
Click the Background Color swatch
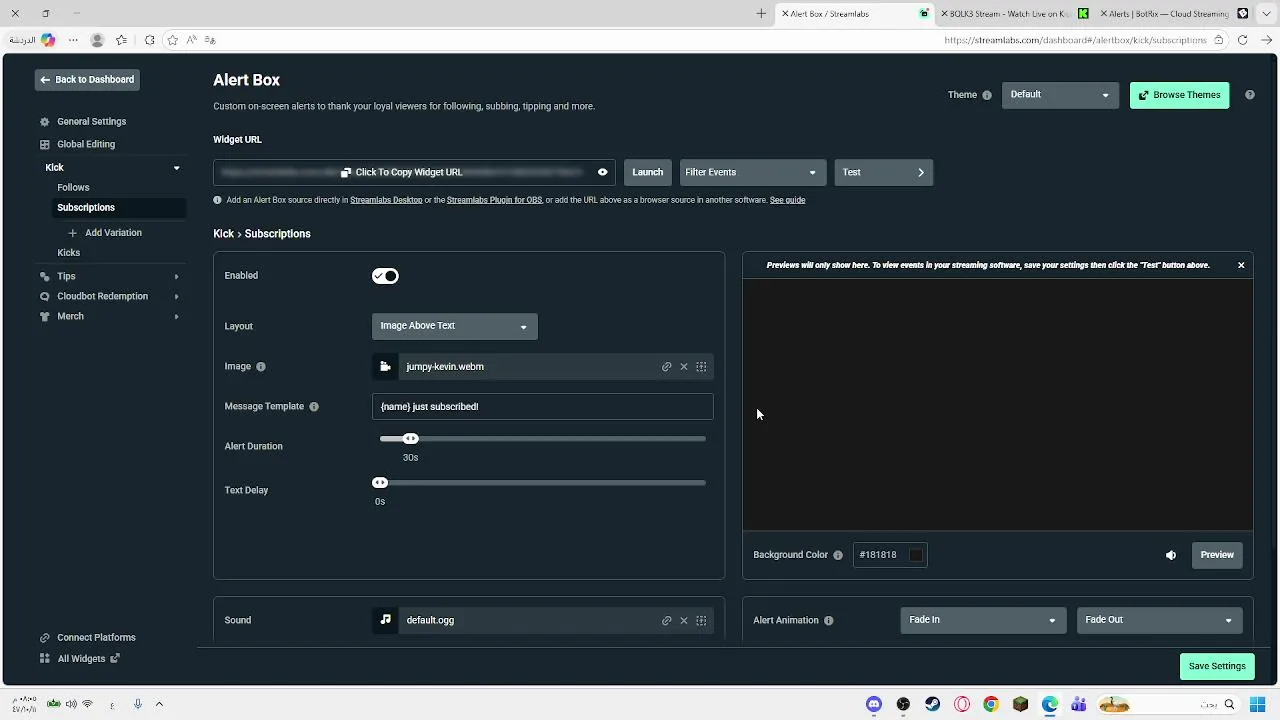coord(916,555)
